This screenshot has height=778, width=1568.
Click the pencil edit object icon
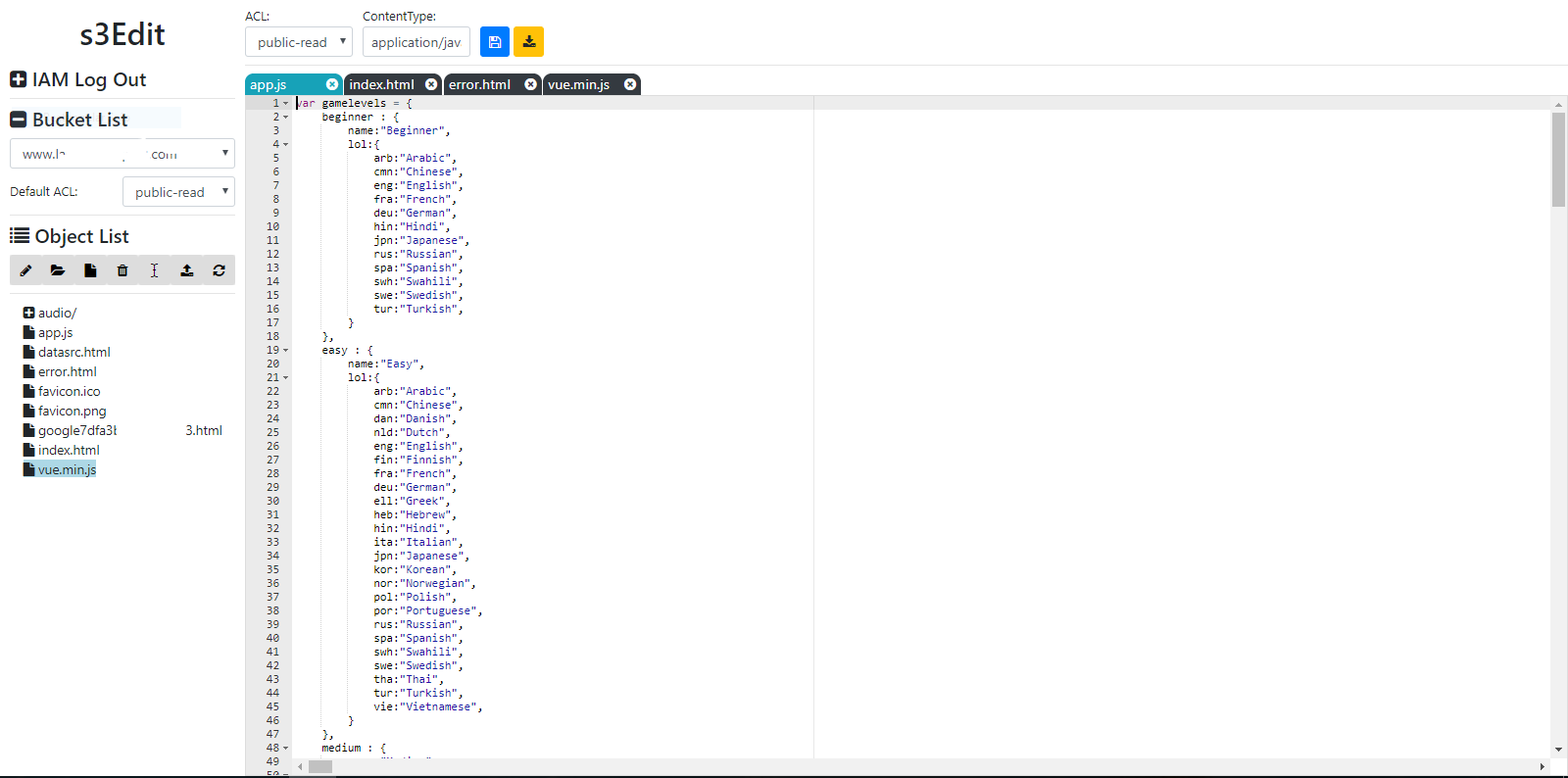click(25, 270)
